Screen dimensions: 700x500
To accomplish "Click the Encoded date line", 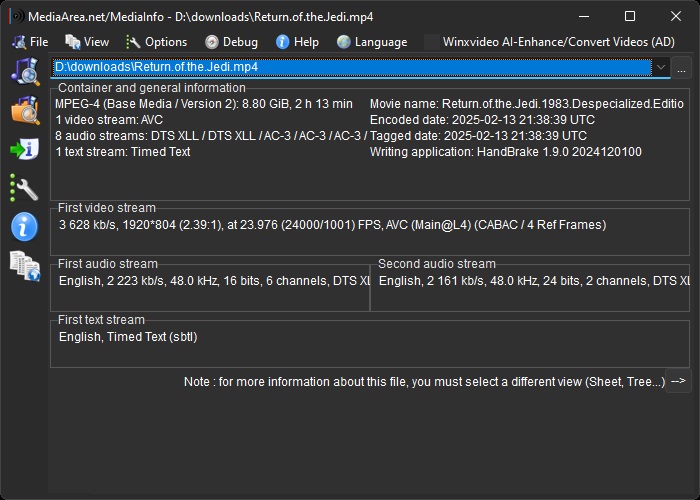I will click(x=482, y=120).
